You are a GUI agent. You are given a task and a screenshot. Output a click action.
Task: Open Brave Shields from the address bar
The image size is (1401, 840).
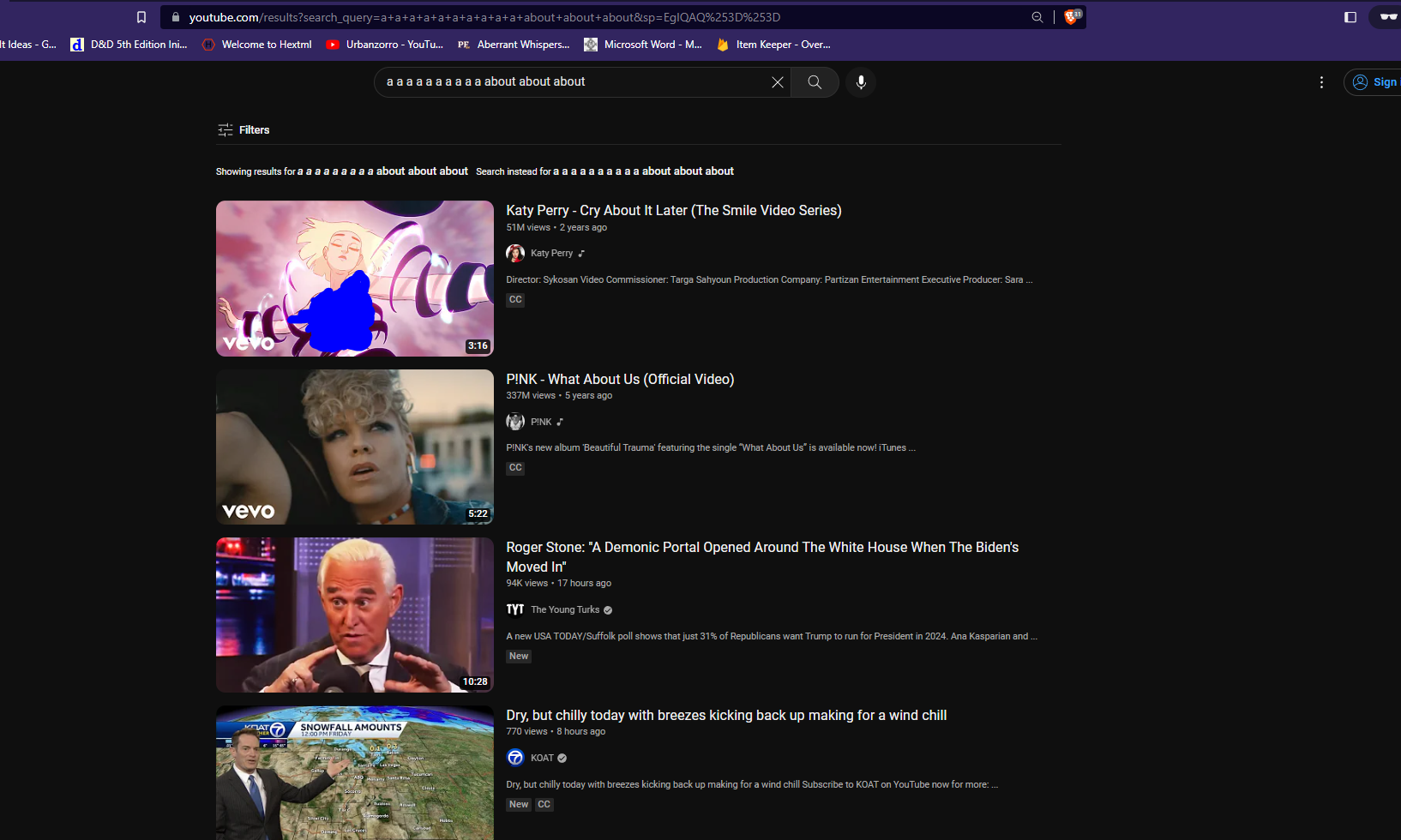tap(1071, 16)
